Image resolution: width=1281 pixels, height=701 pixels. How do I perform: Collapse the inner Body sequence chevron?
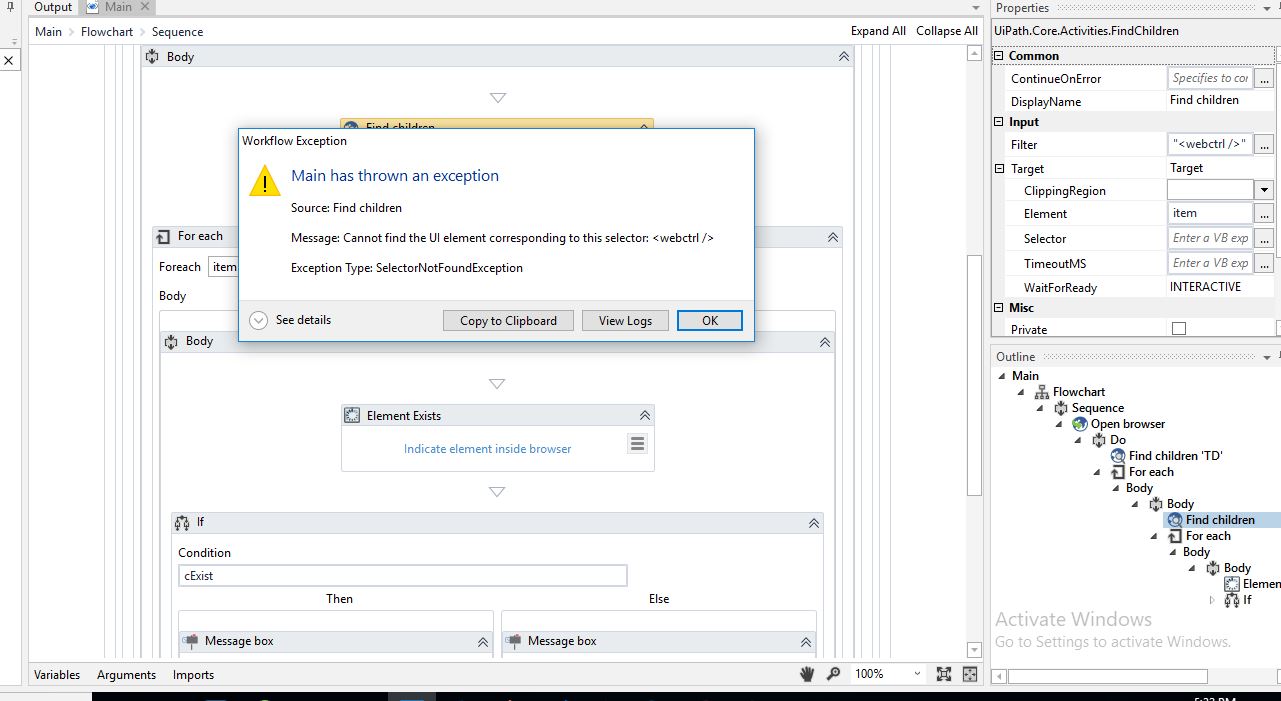824,342
